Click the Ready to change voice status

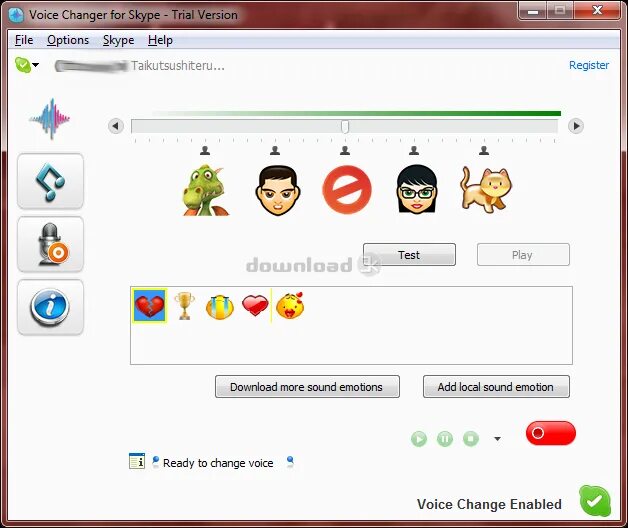pos(218,463)
